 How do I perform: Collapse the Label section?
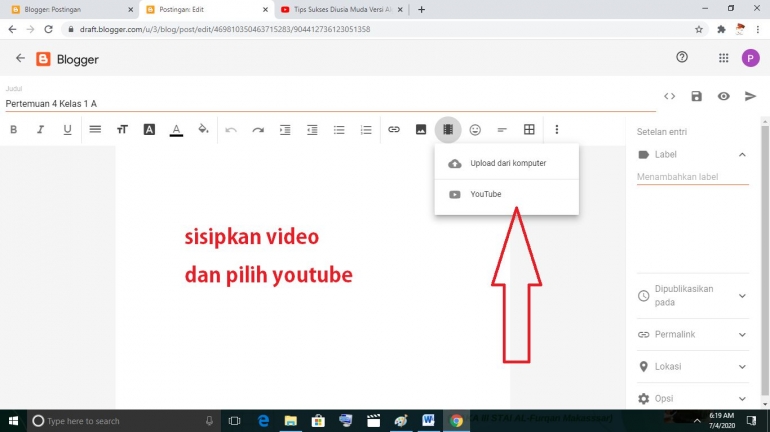click(x=742, y=155)
